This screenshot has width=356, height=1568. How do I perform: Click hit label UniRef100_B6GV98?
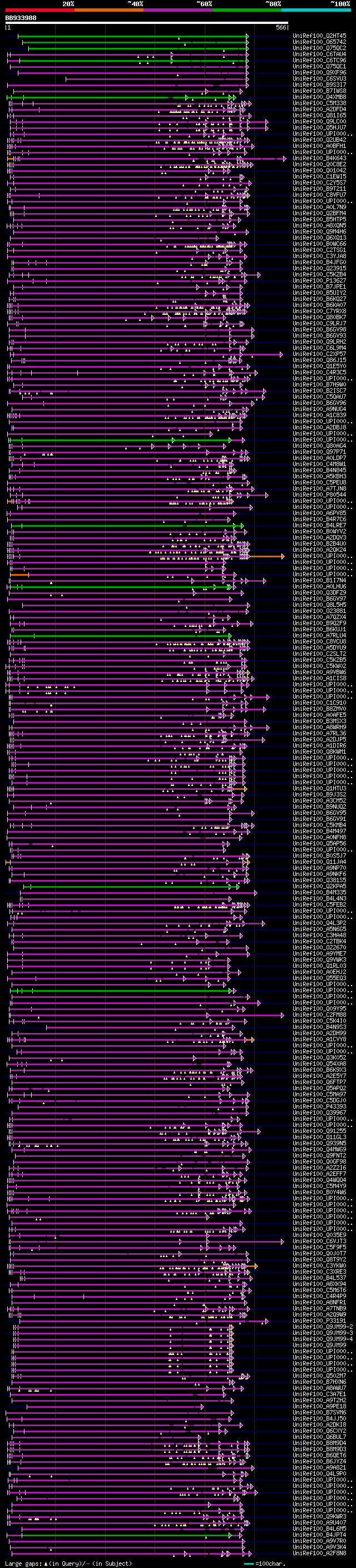coord(319,329)
